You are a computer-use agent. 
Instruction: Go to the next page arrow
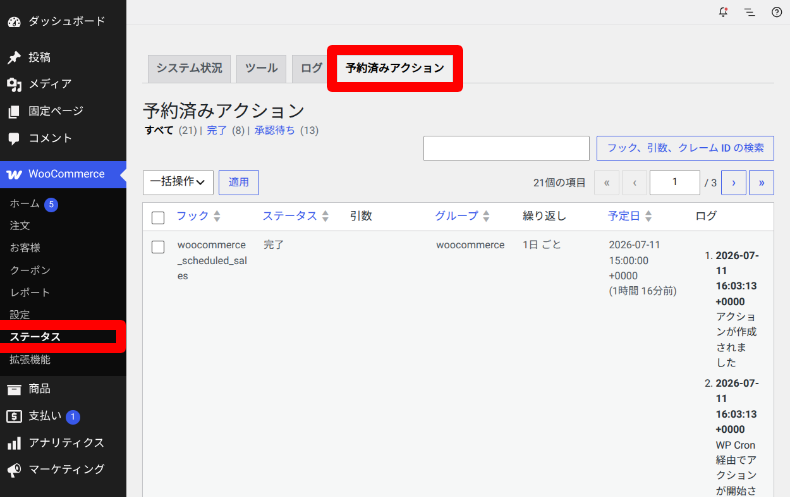(734, 182)
